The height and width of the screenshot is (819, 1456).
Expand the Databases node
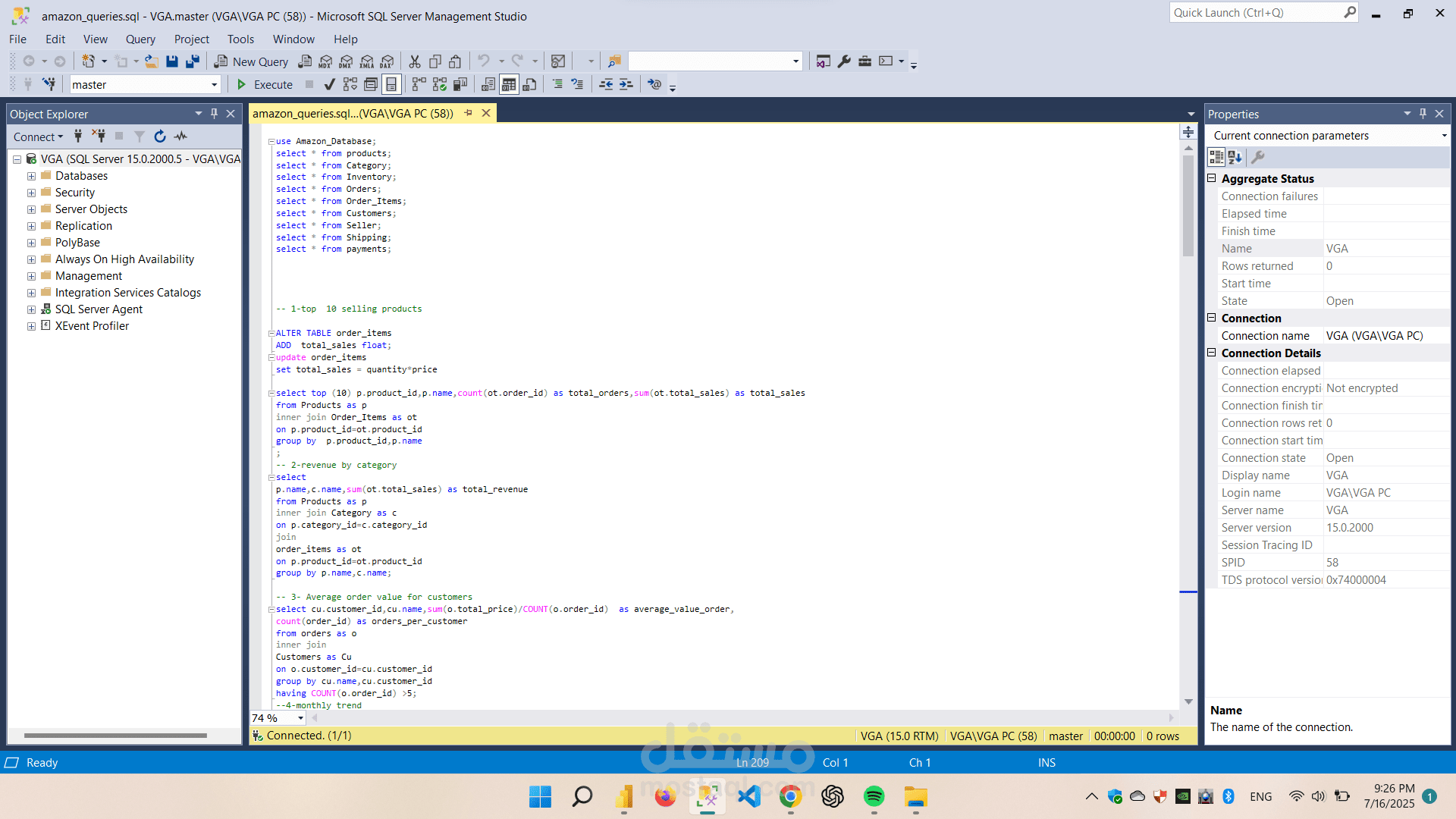coord(31,176)
